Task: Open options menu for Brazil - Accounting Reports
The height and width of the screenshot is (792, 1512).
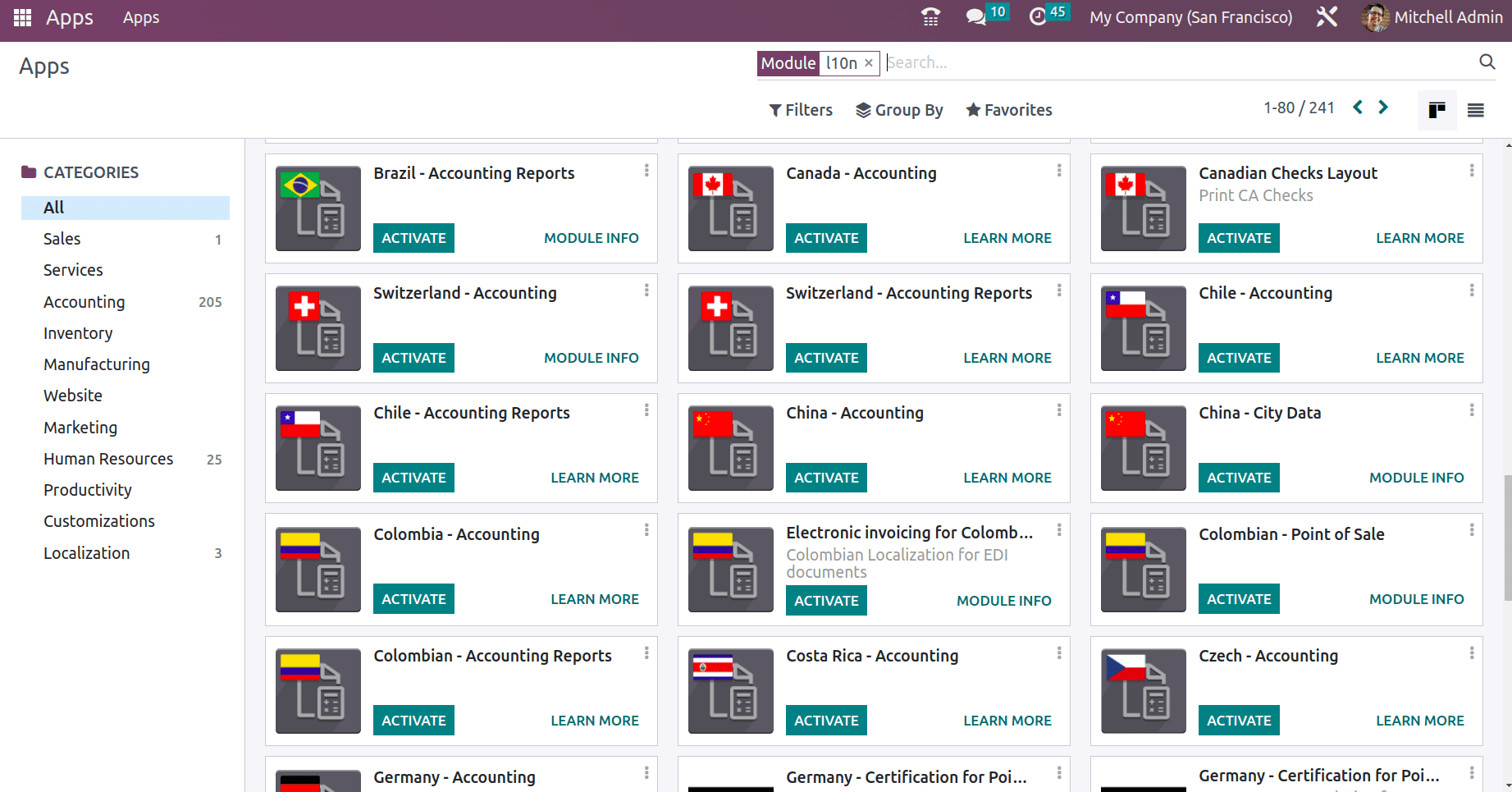Action: pyautogui.click(x=646, y=170)
